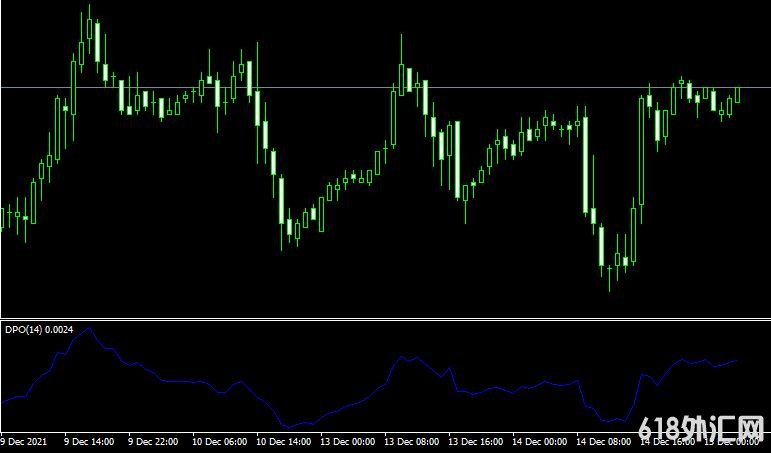Click the 10 Dec 06:00 time label
Viewport: 771px width, 453px height.
219,442
